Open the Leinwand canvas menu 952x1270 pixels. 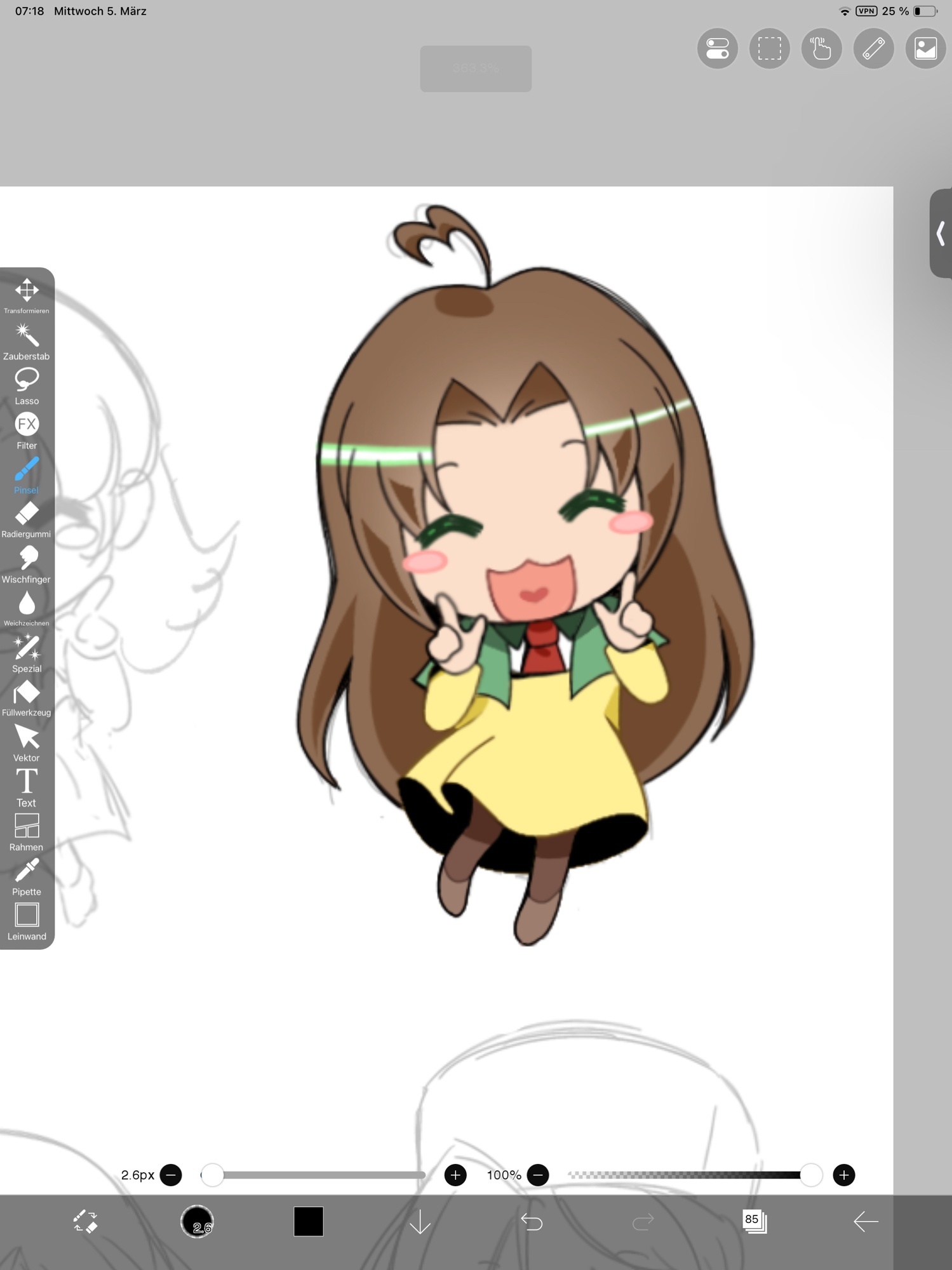27,920
